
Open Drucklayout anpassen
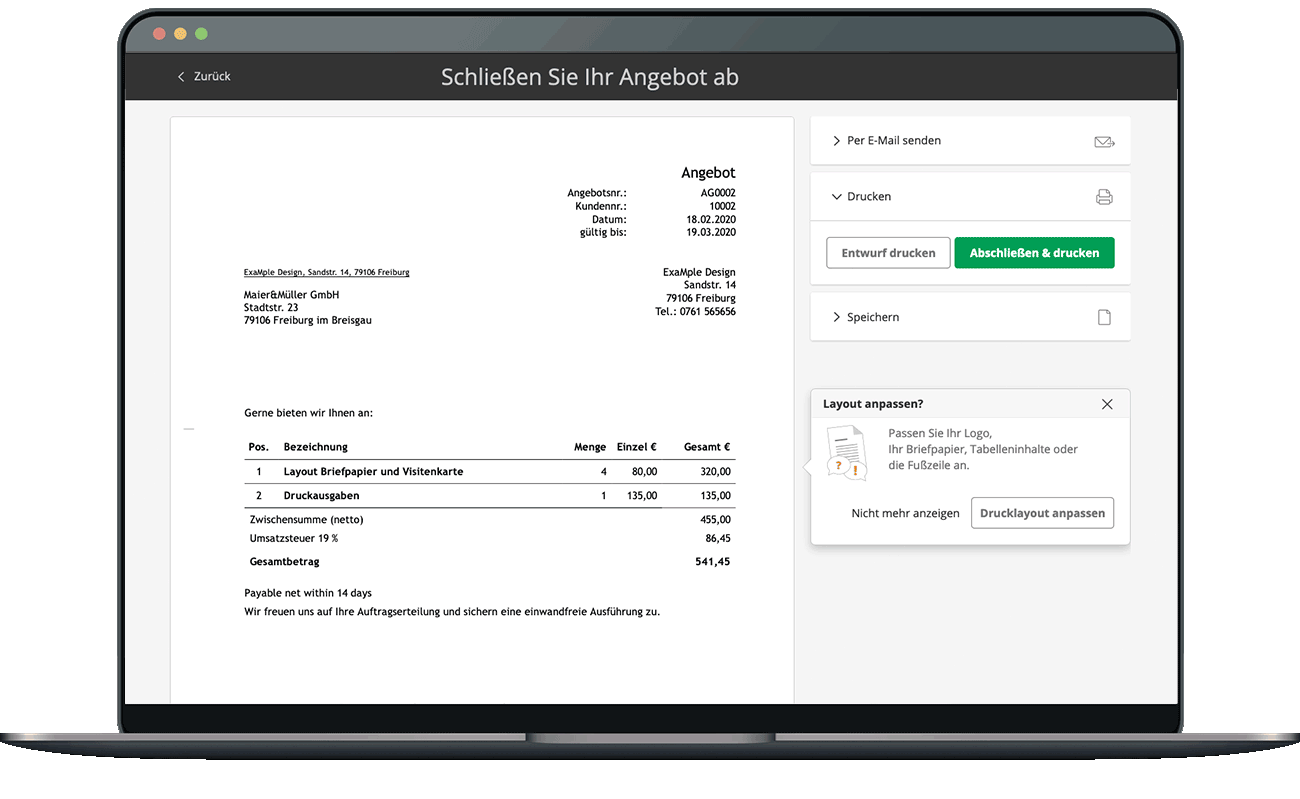pos(1042,513)
